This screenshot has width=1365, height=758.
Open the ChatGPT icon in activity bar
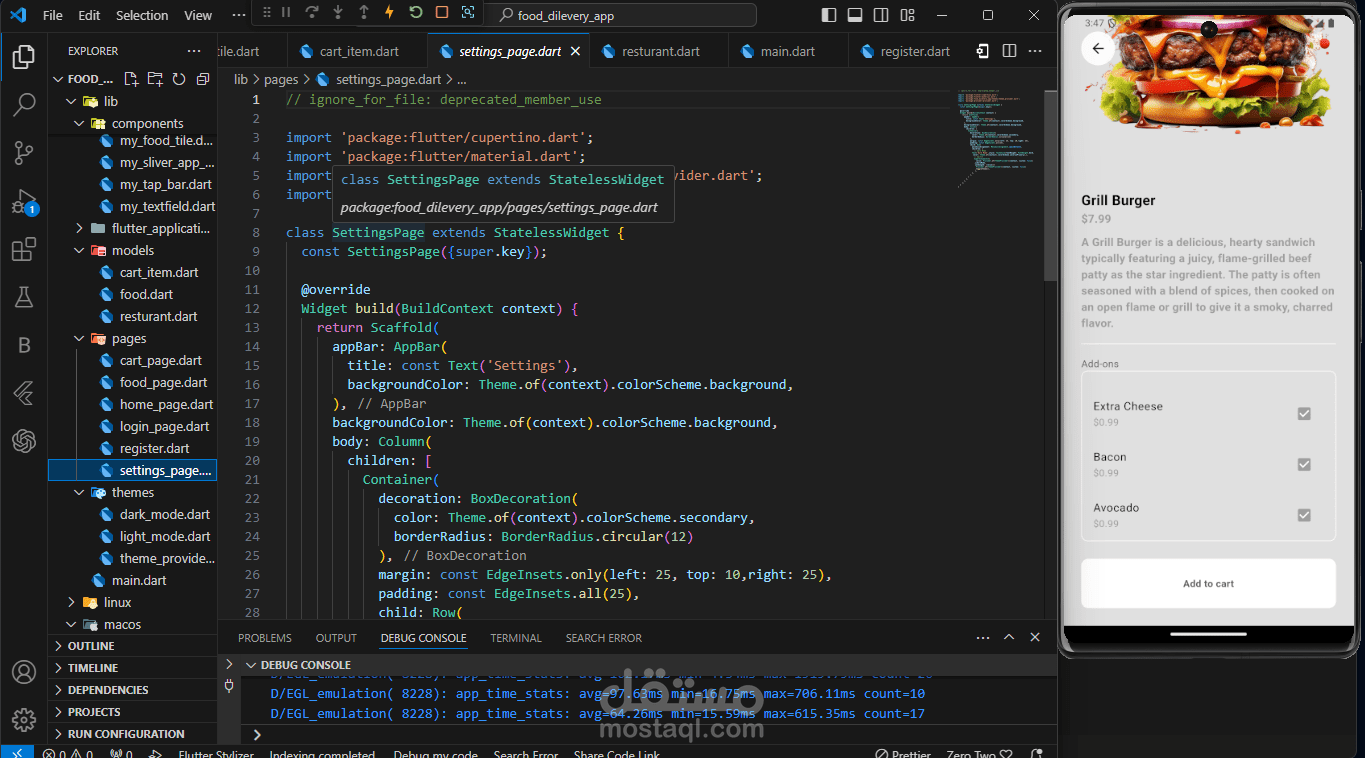click(x=24, y=440)
